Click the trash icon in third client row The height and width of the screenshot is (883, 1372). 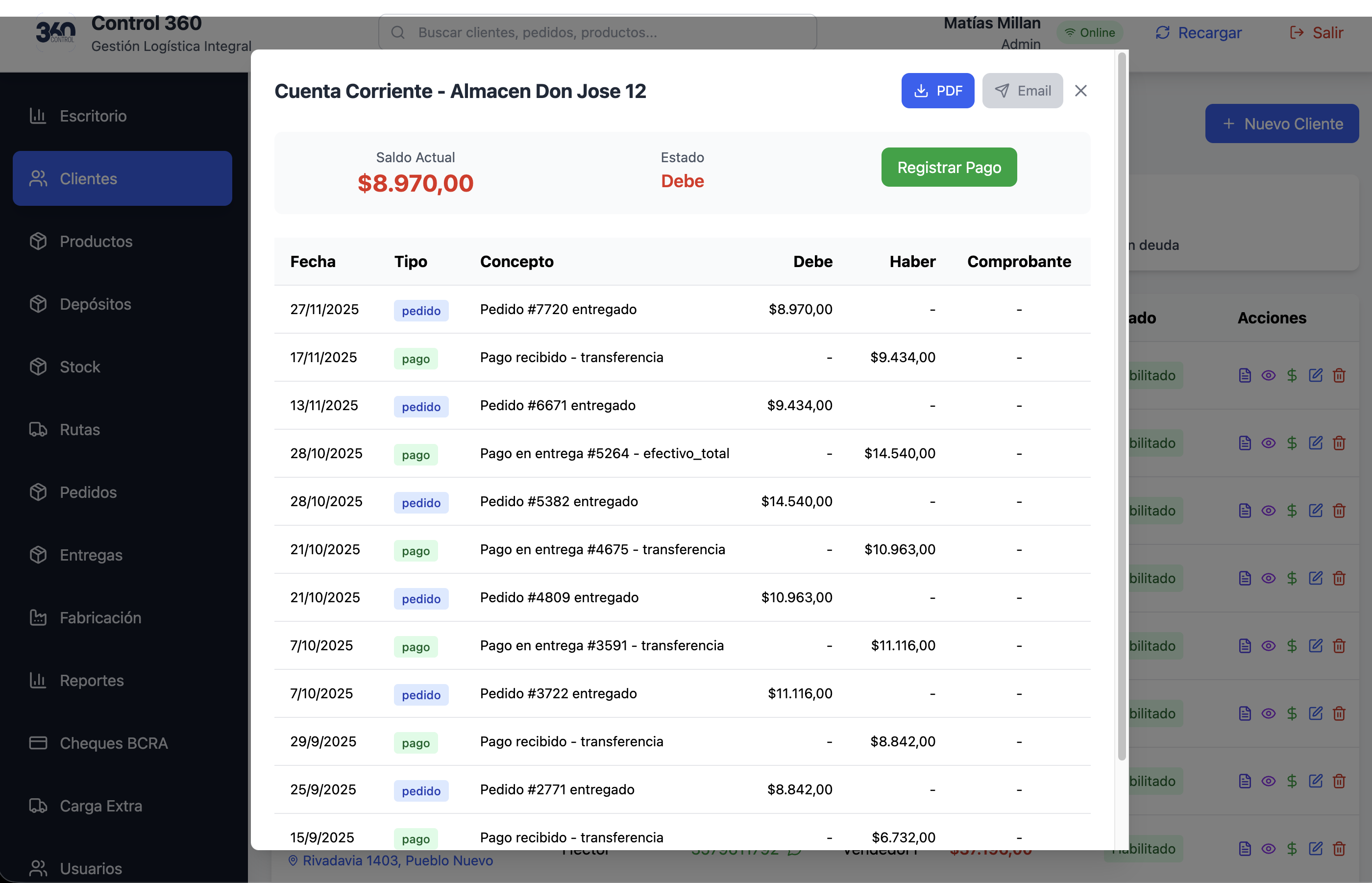(1339, 511)
